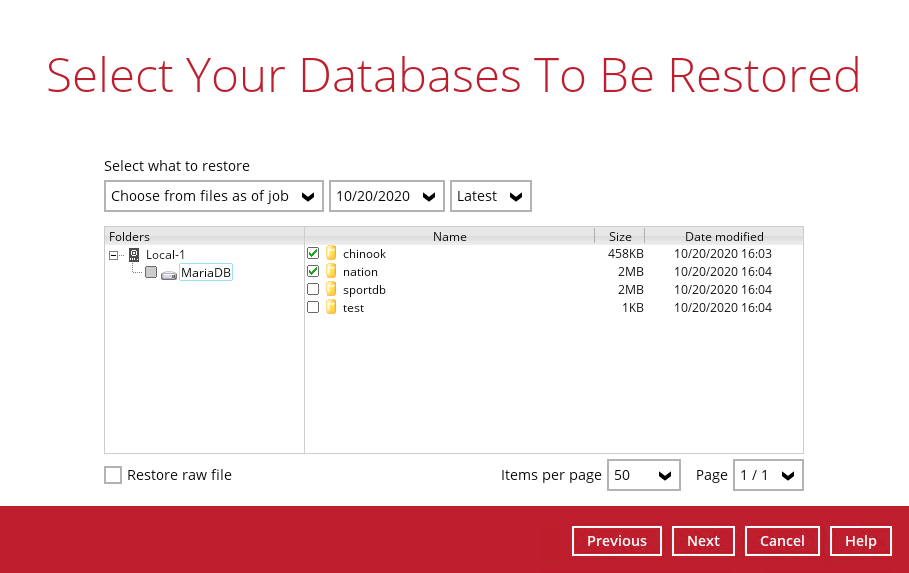Tick the test database checkbox
Image resolution: width=909 pixels, height=573 pixels.
click(313, 308)
